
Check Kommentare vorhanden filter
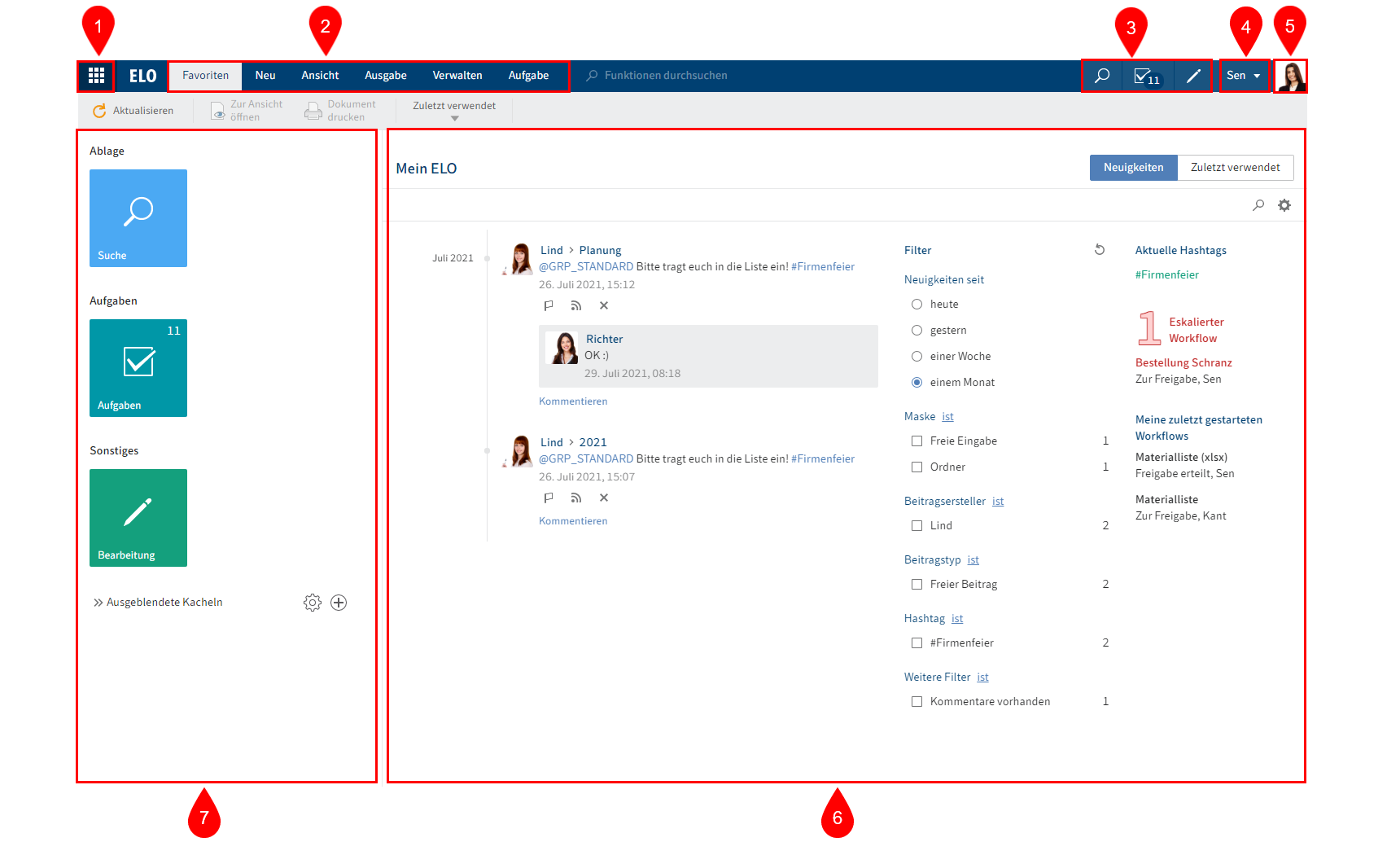click(x=917, y=701)
